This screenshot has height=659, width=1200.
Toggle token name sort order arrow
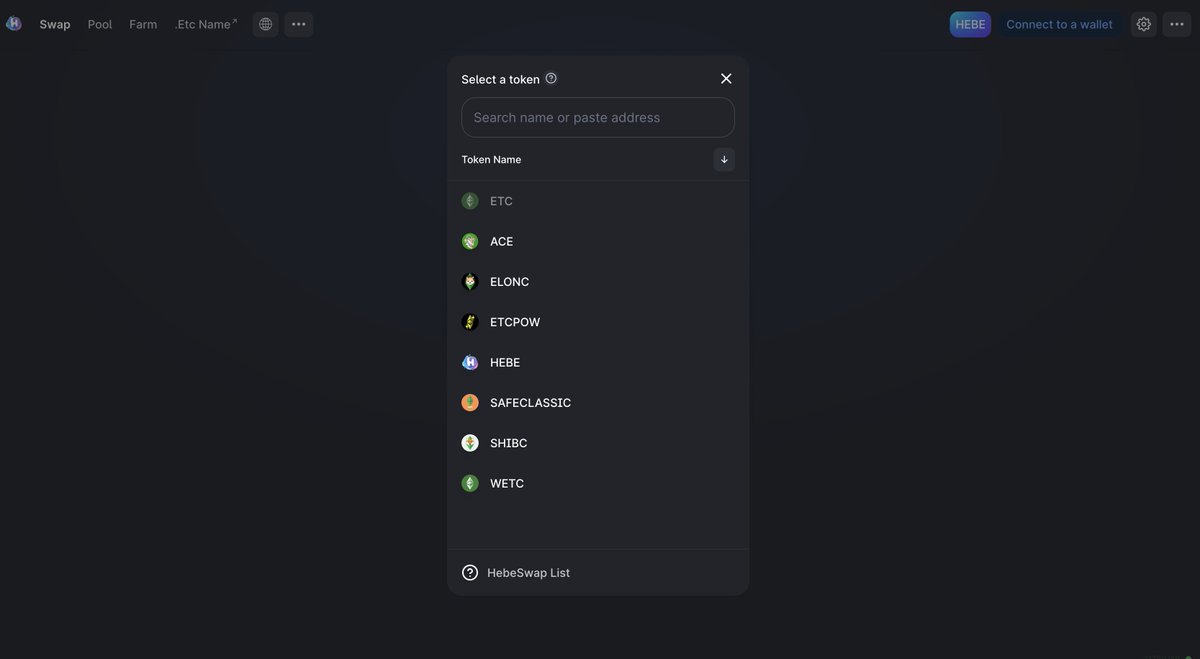724,159
